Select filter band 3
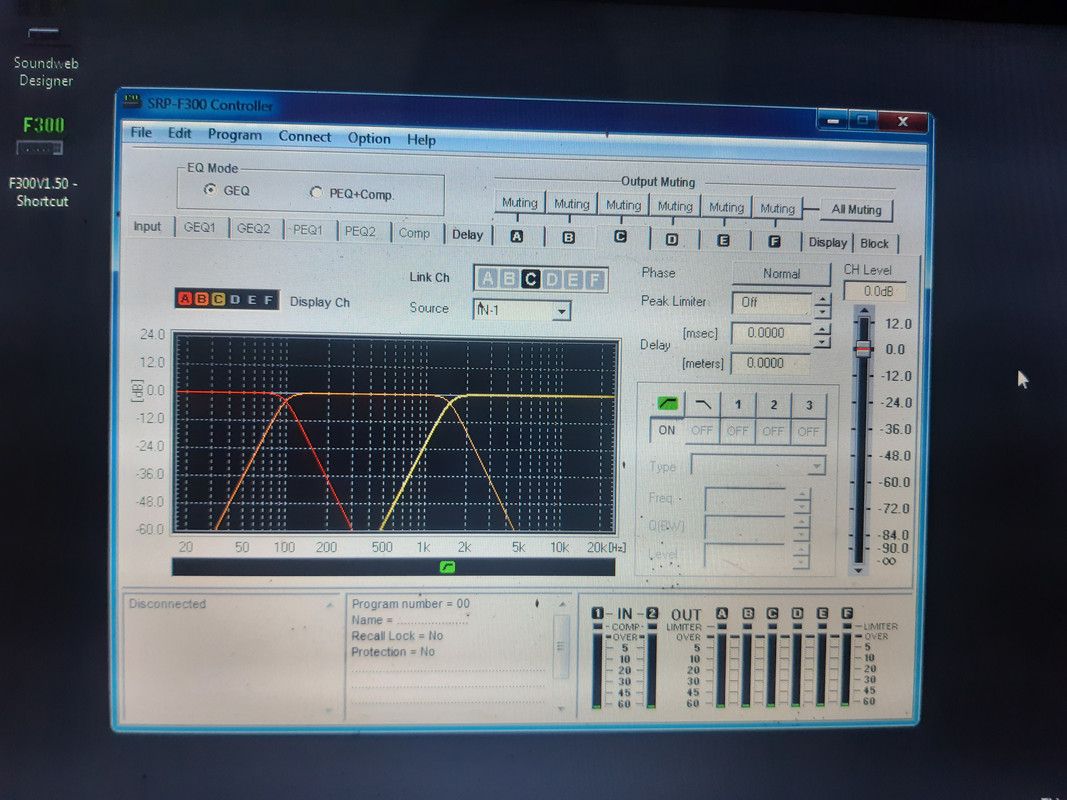 pyautogui.click(x=808, y=405)
